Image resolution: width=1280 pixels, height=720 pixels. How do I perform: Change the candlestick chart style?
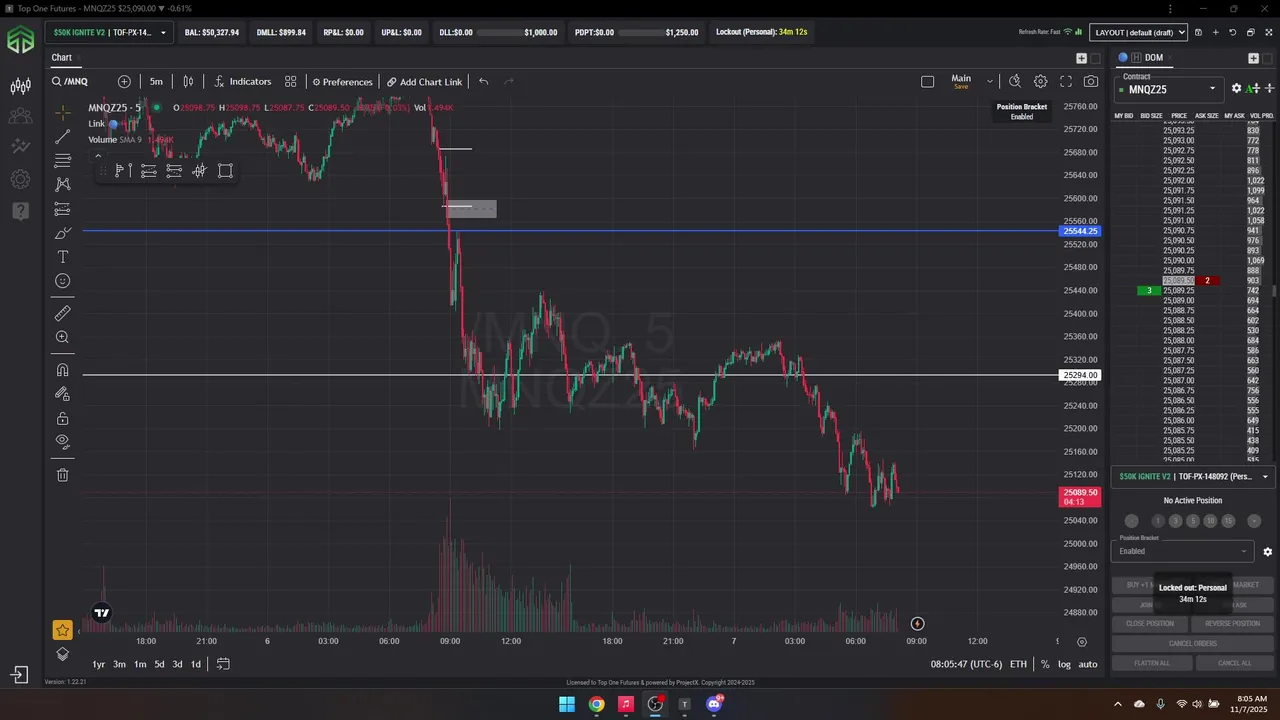(x=188, y=82)
